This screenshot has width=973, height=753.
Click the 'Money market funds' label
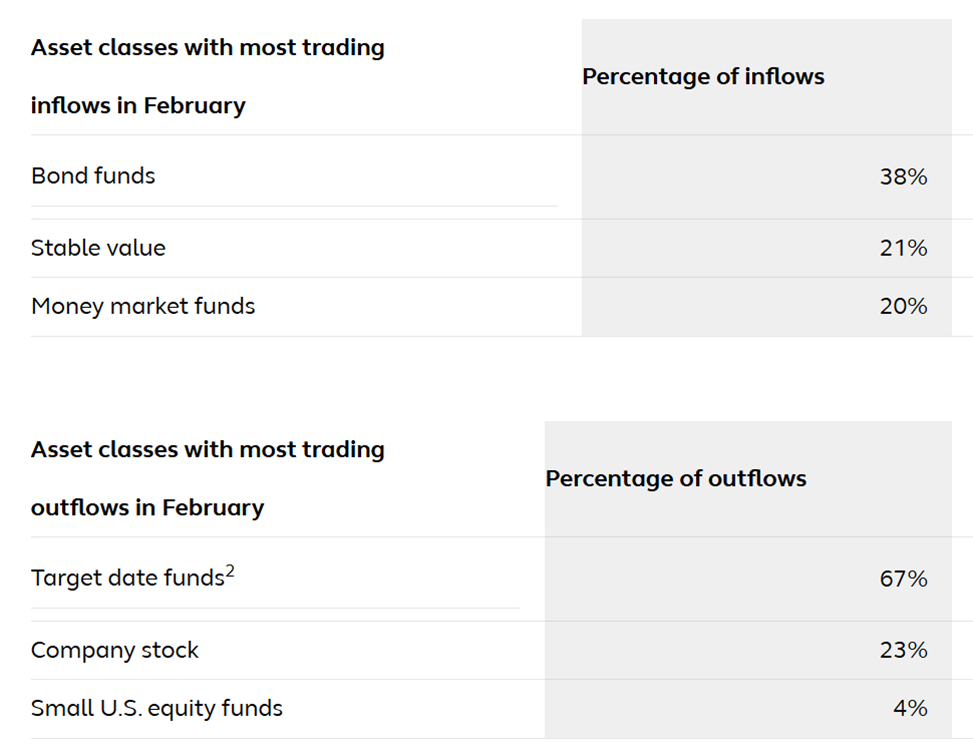tap(143, 306)
